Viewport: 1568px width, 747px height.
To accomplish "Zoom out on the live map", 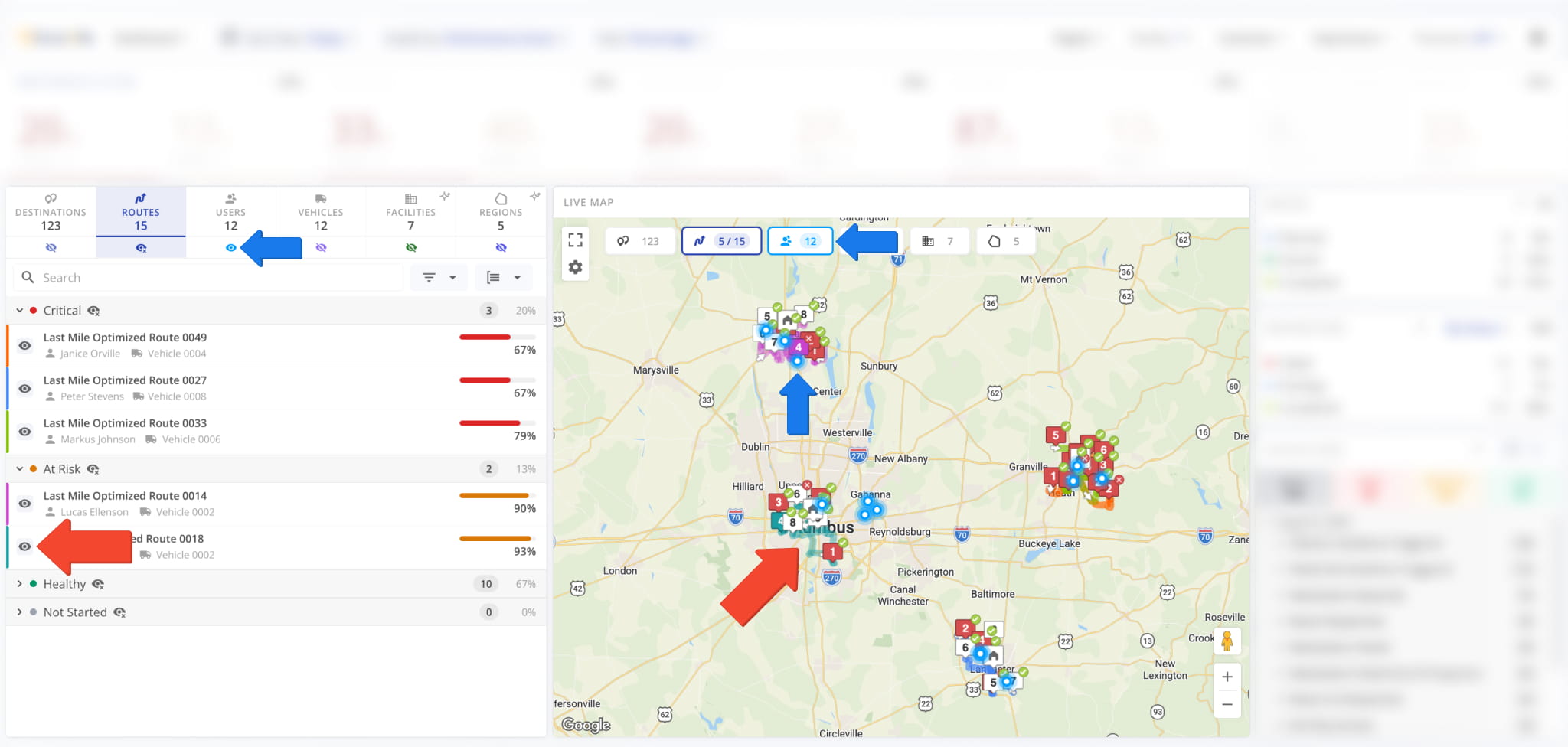I will pos(1227,704).
